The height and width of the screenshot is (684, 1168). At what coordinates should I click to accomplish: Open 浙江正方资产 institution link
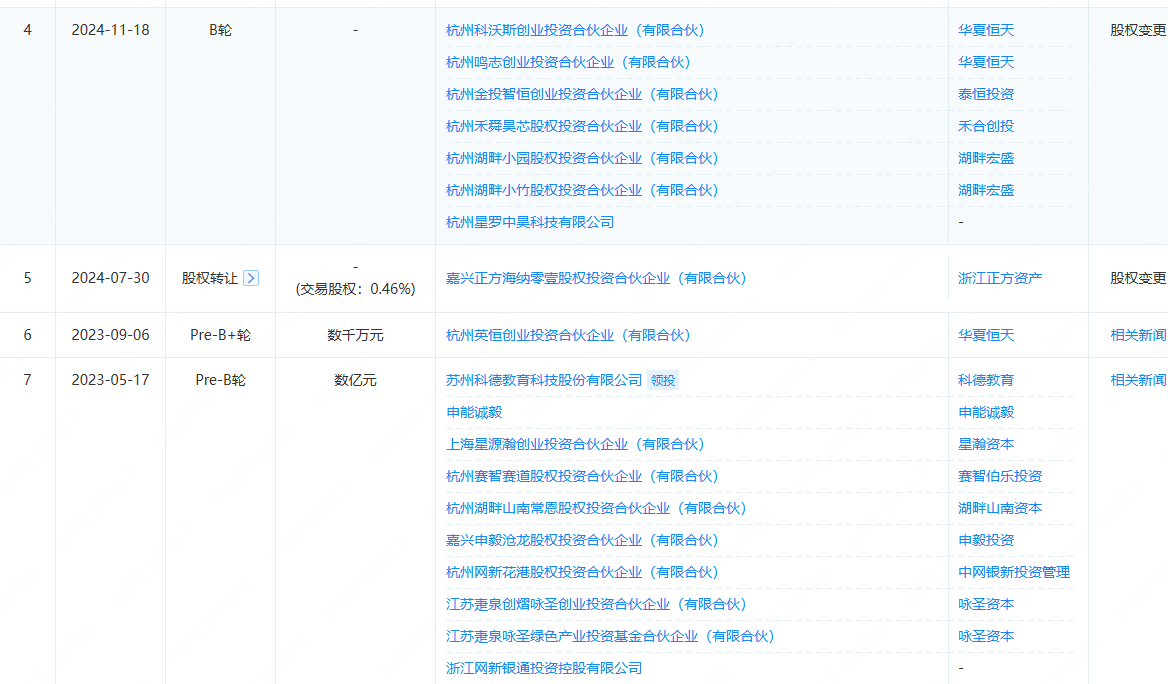pyautogui.click(x=1000, y=279)
